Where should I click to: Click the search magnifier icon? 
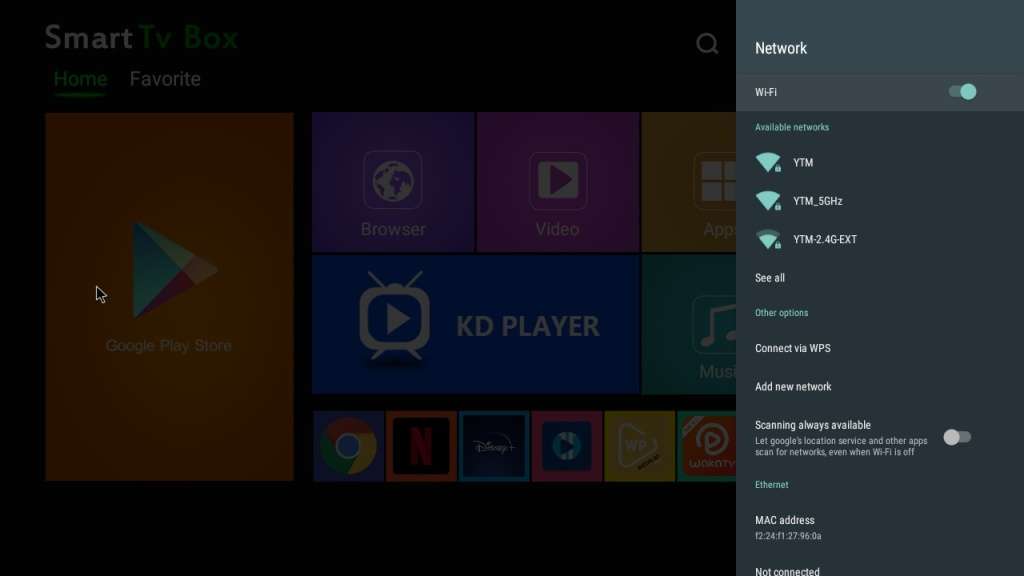[707, 44]
